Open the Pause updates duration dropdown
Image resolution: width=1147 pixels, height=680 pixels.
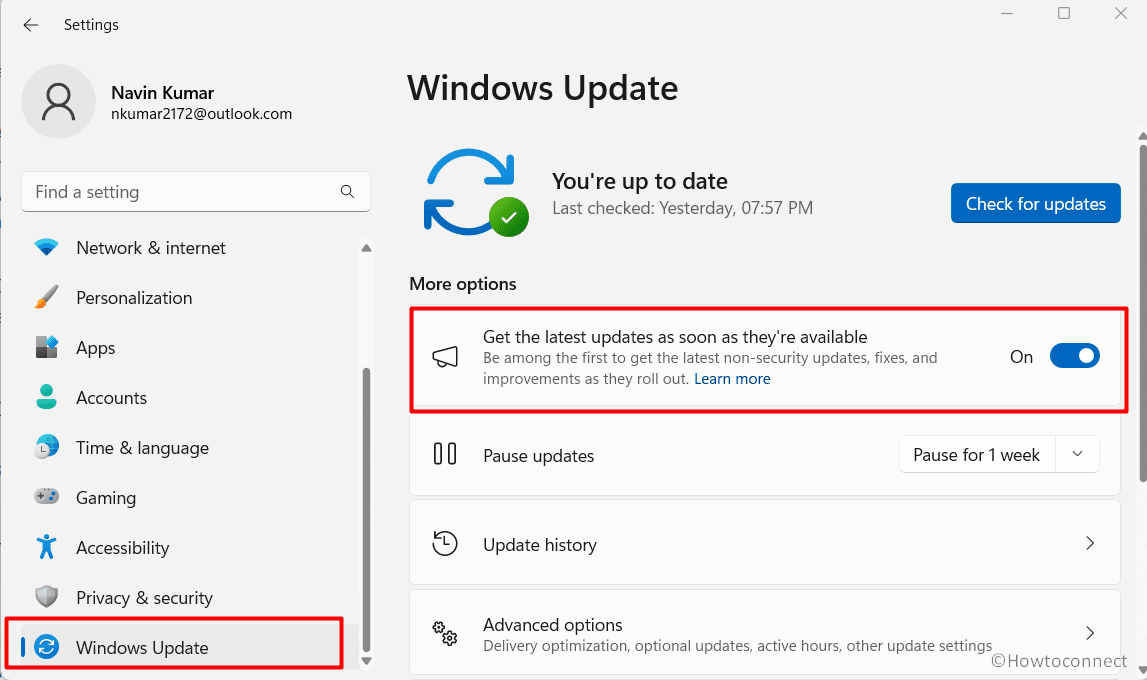(x=1077, y=454)
